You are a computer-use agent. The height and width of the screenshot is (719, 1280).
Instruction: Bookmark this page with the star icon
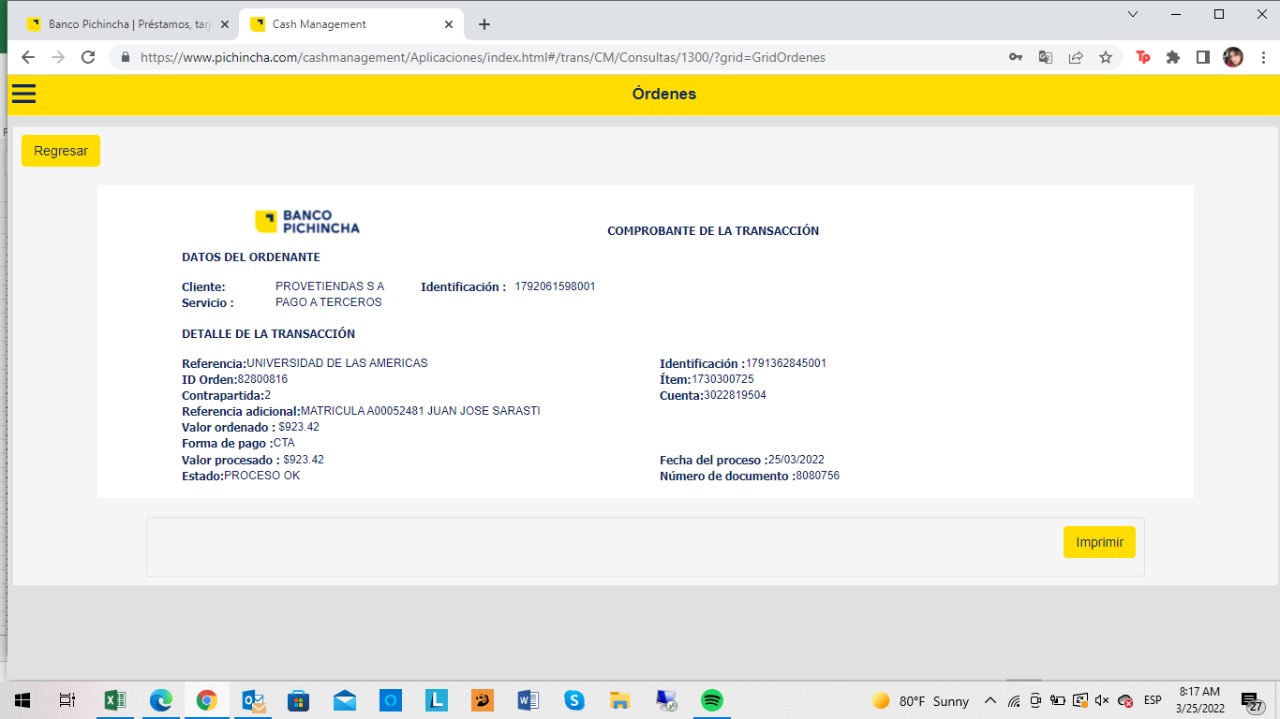[x=1105, y=57]
